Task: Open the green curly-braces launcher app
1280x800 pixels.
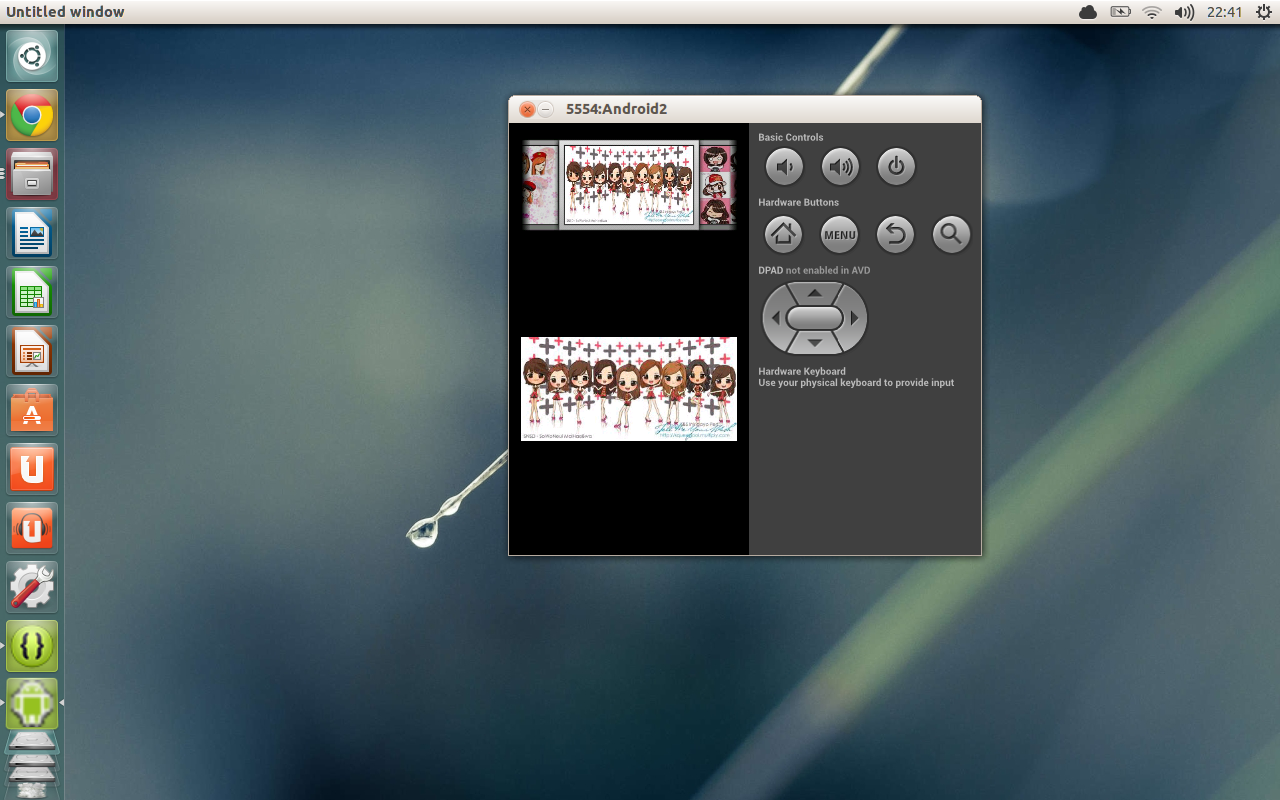Action: (32, 646)
